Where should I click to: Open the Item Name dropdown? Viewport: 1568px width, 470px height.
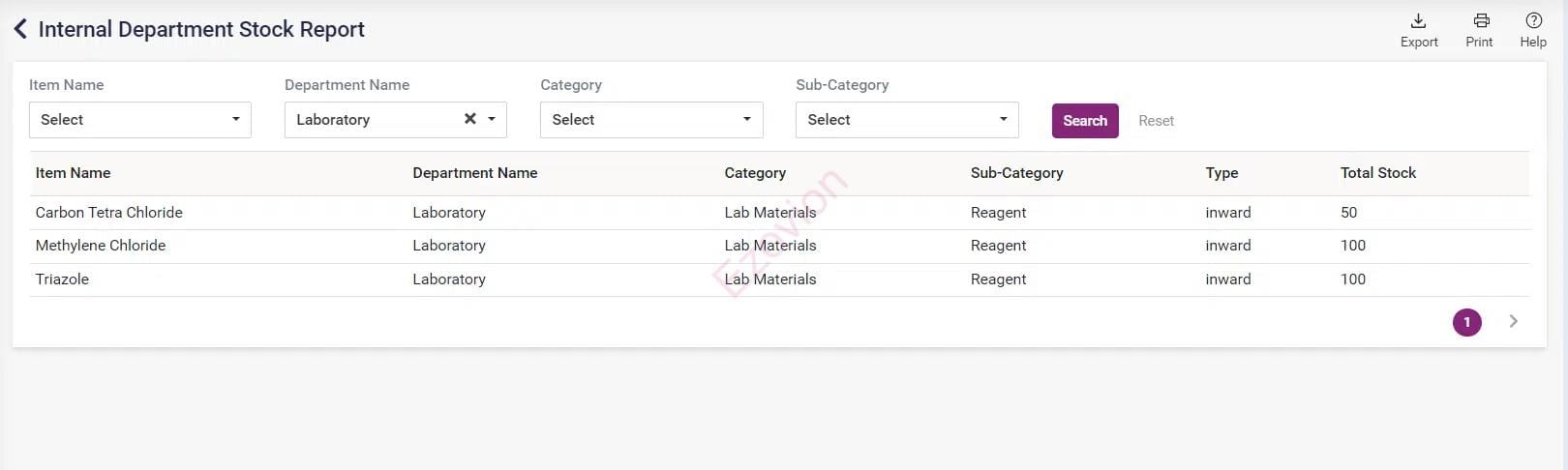(140, 120)
